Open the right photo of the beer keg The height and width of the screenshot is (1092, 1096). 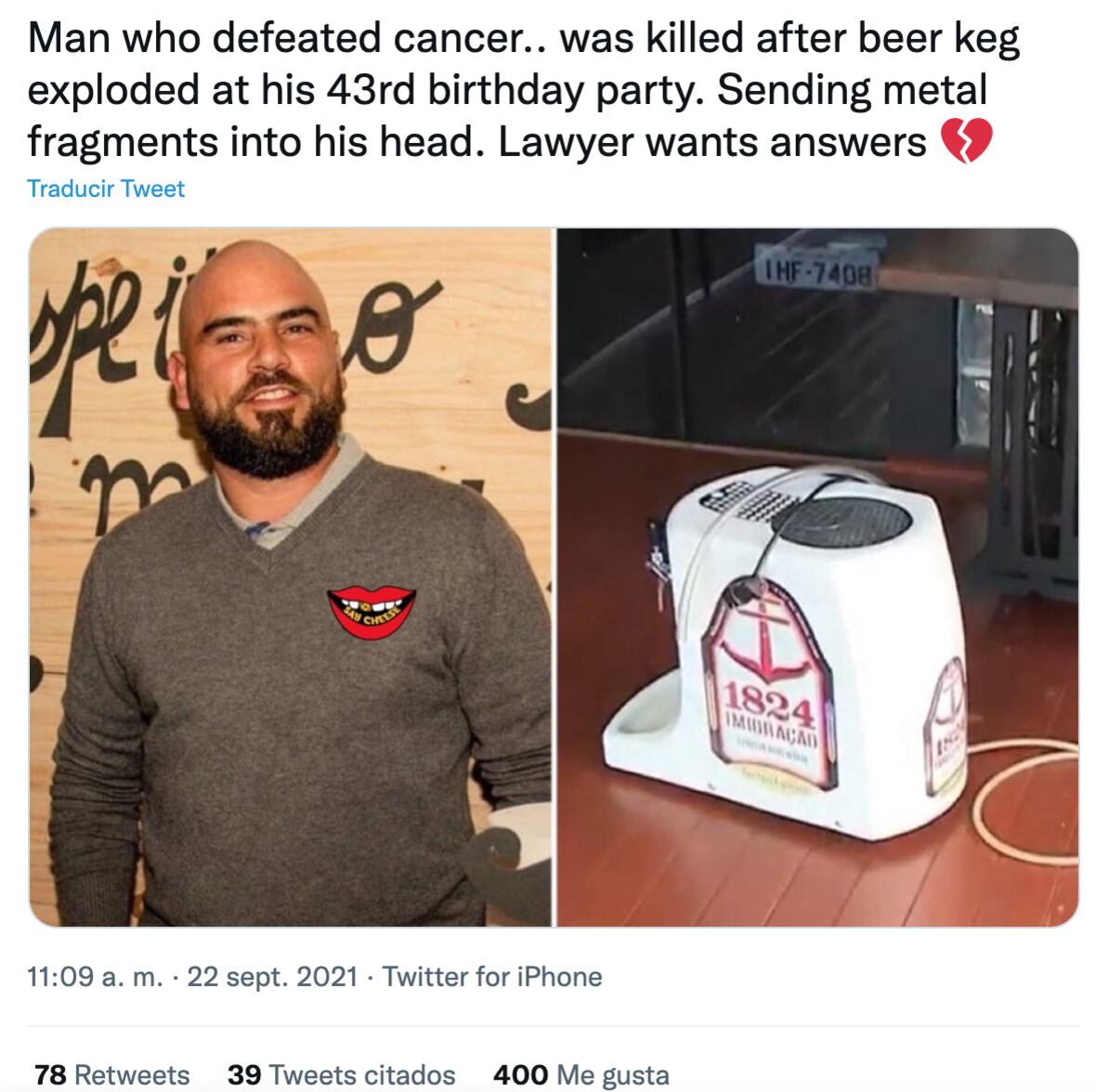(x=817, y=577)
